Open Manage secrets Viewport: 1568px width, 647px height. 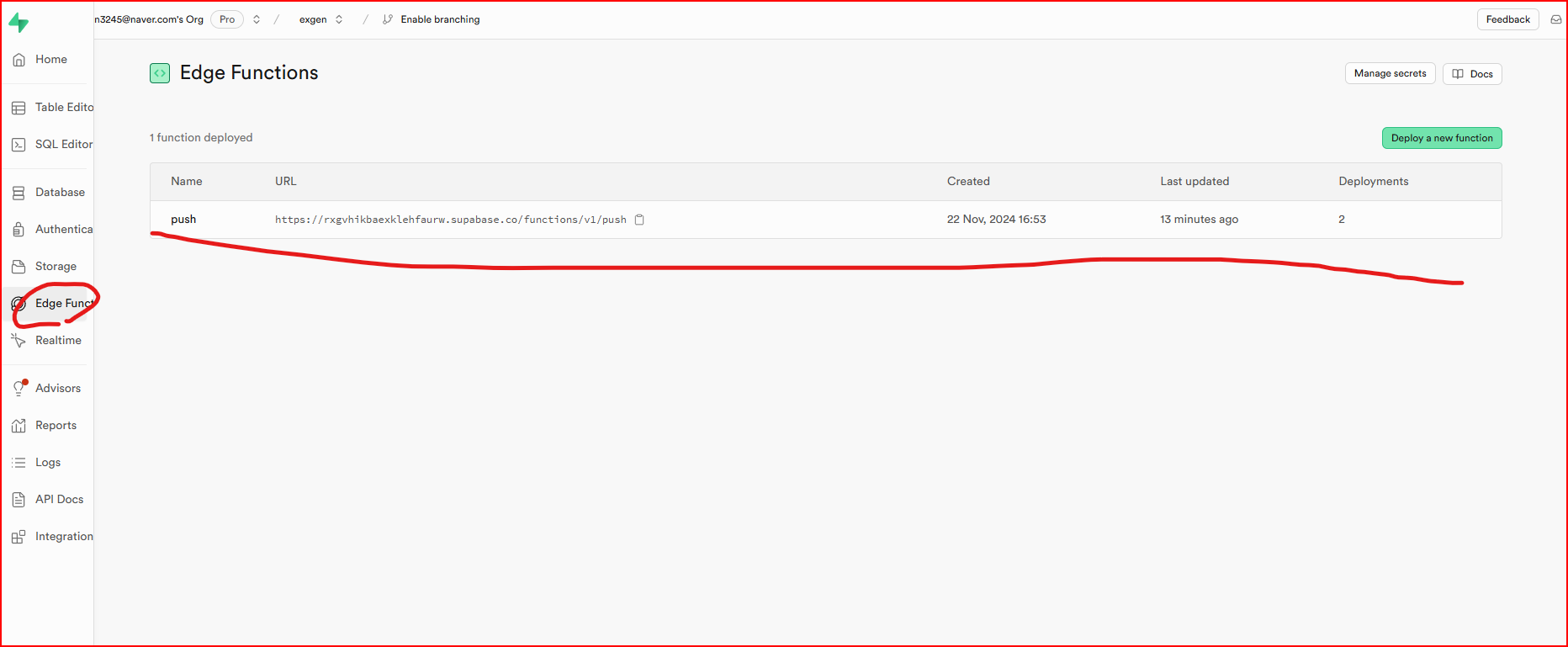pos(1390,73)
